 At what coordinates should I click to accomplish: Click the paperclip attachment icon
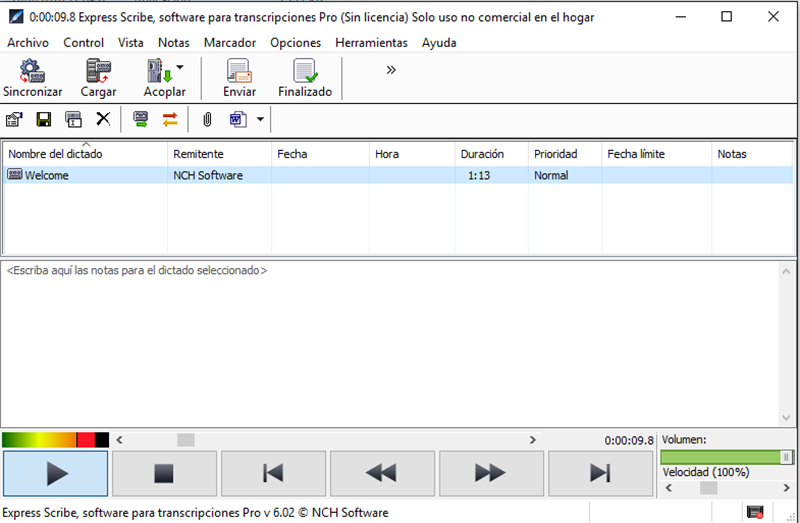tap(207, 119)
